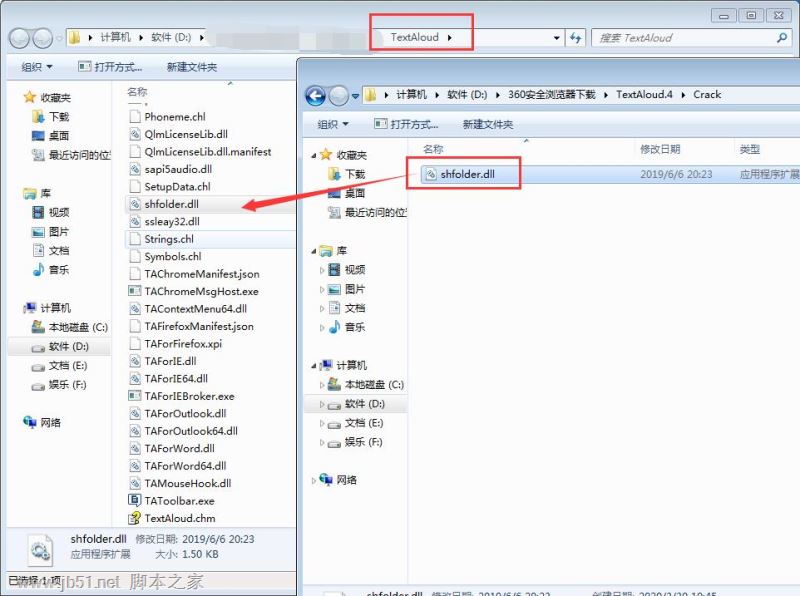Click the Back button in the TextAloud window
Screen dimensions: 800x596
[x=19, y=38]
